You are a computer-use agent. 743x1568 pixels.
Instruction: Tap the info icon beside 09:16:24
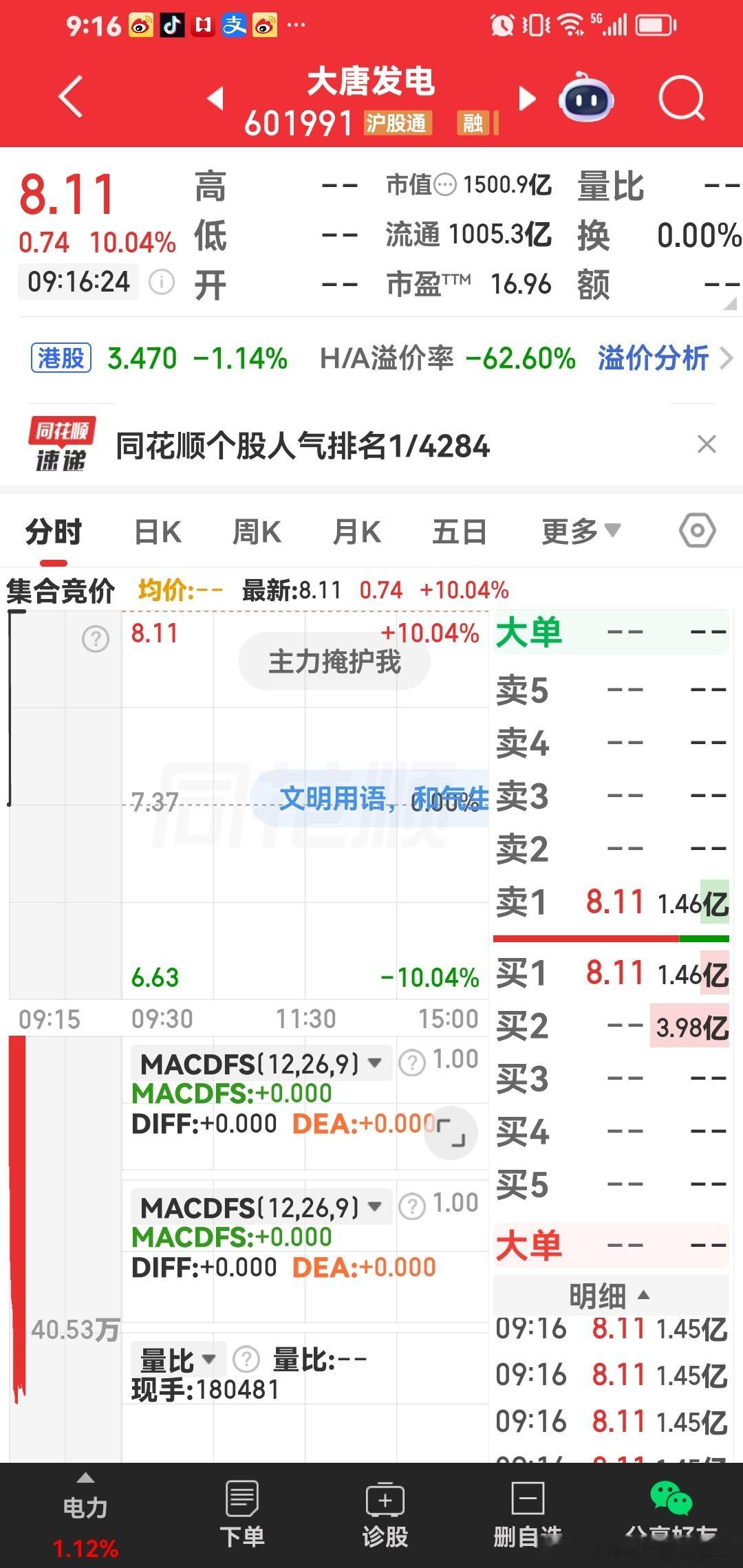click(x=162, y=282)
